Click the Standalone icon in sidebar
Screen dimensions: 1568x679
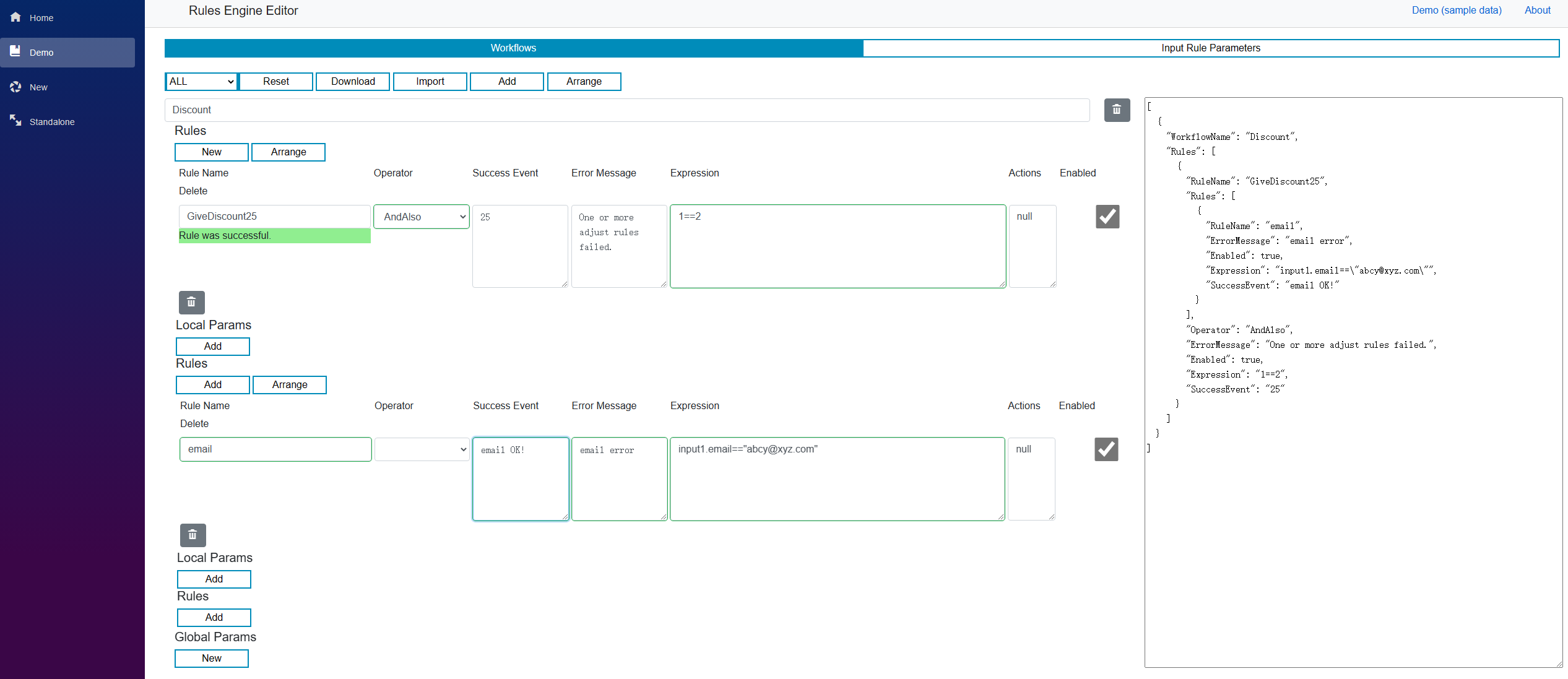click(x=15, y=120)
